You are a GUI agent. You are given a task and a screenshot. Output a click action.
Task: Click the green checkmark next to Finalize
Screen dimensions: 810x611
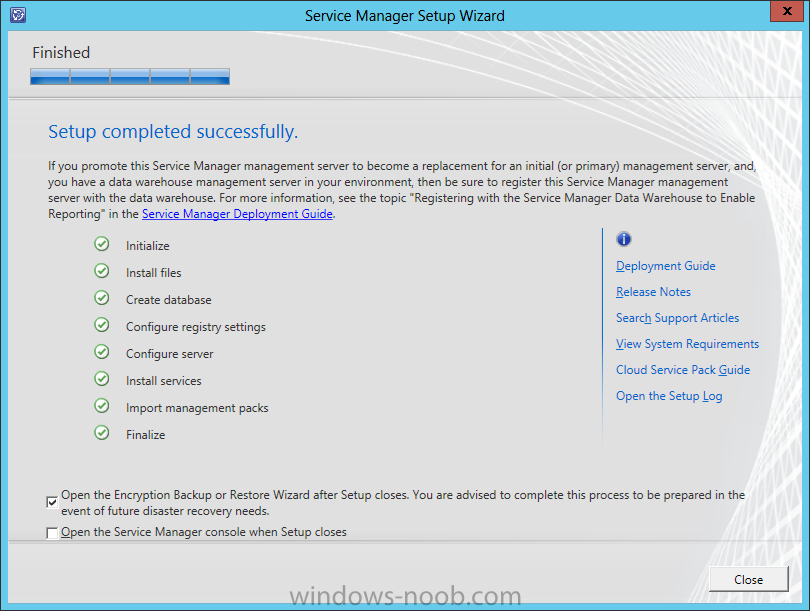tap(102, 433)
